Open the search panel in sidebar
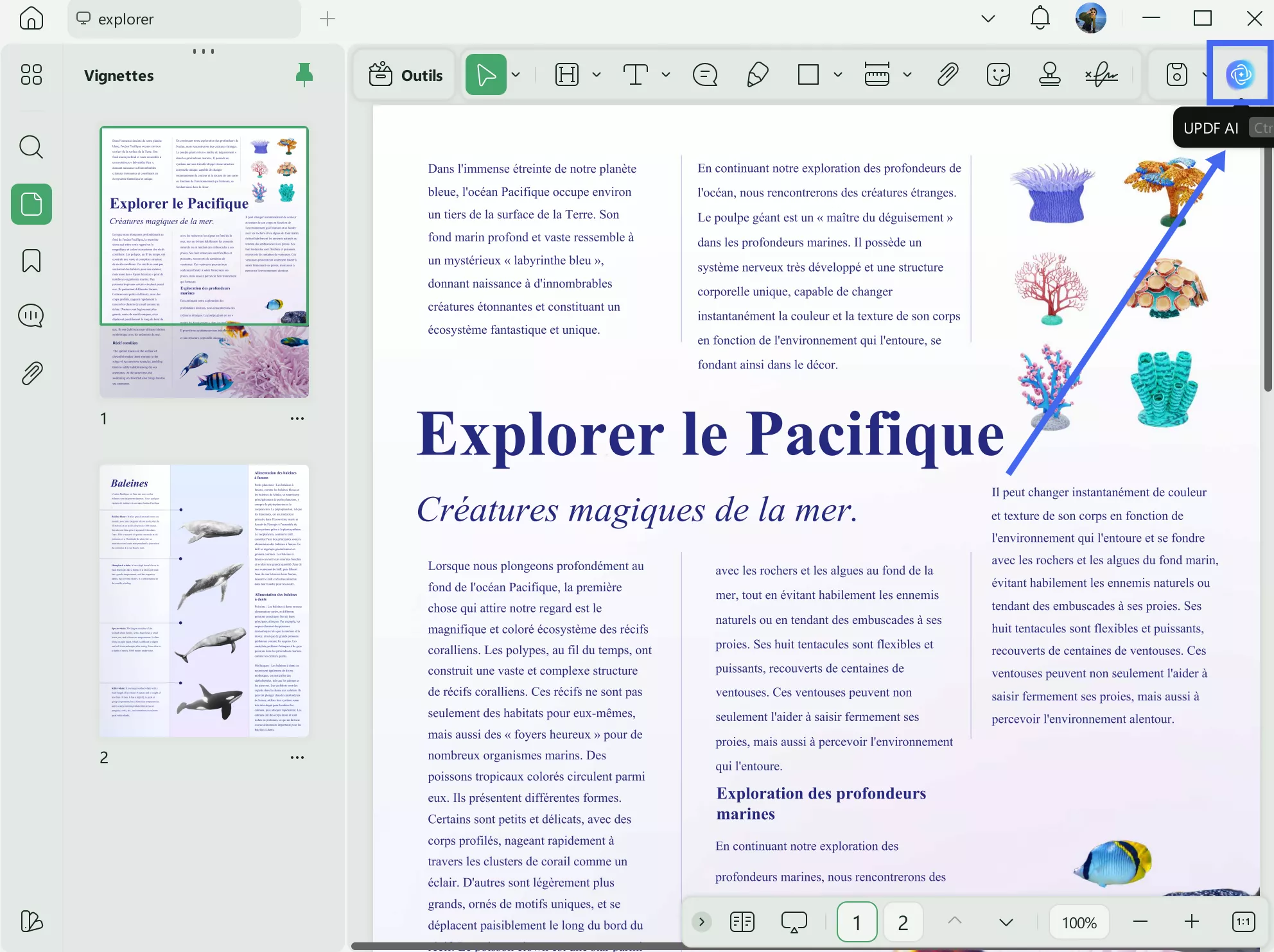This screenshot has width=1274, height=952. click(x=31, y=147)
